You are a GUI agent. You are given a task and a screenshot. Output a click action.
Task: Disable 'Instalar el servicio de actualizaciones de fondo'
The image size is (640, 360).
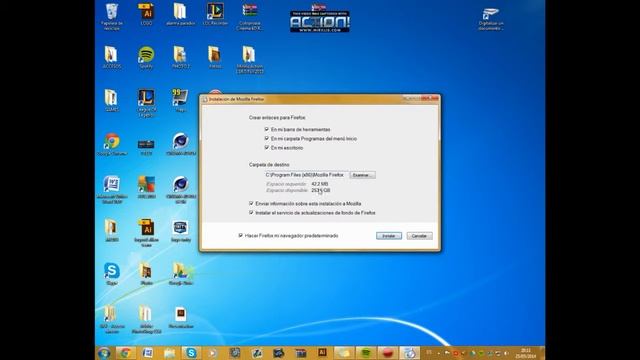click(x=251, y=213)
